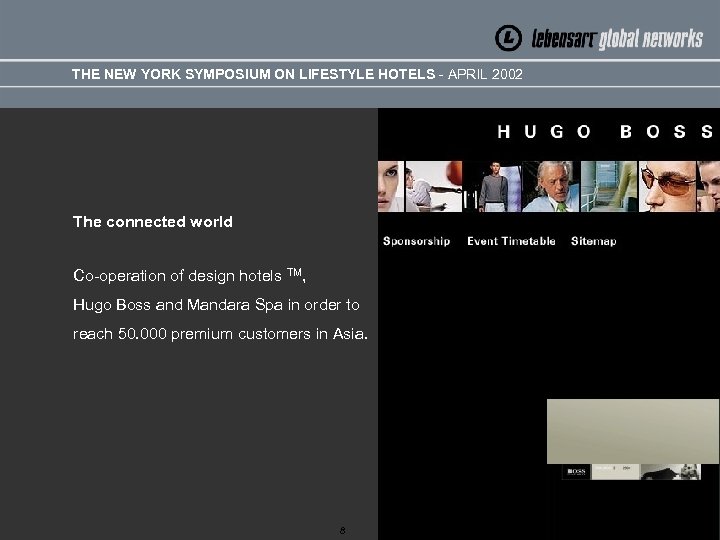Select the man in grey sweater thumbnail
Image resolution: width=720 pixels, height=540 pixels.
pyautogui.click(x=492, y=186)
